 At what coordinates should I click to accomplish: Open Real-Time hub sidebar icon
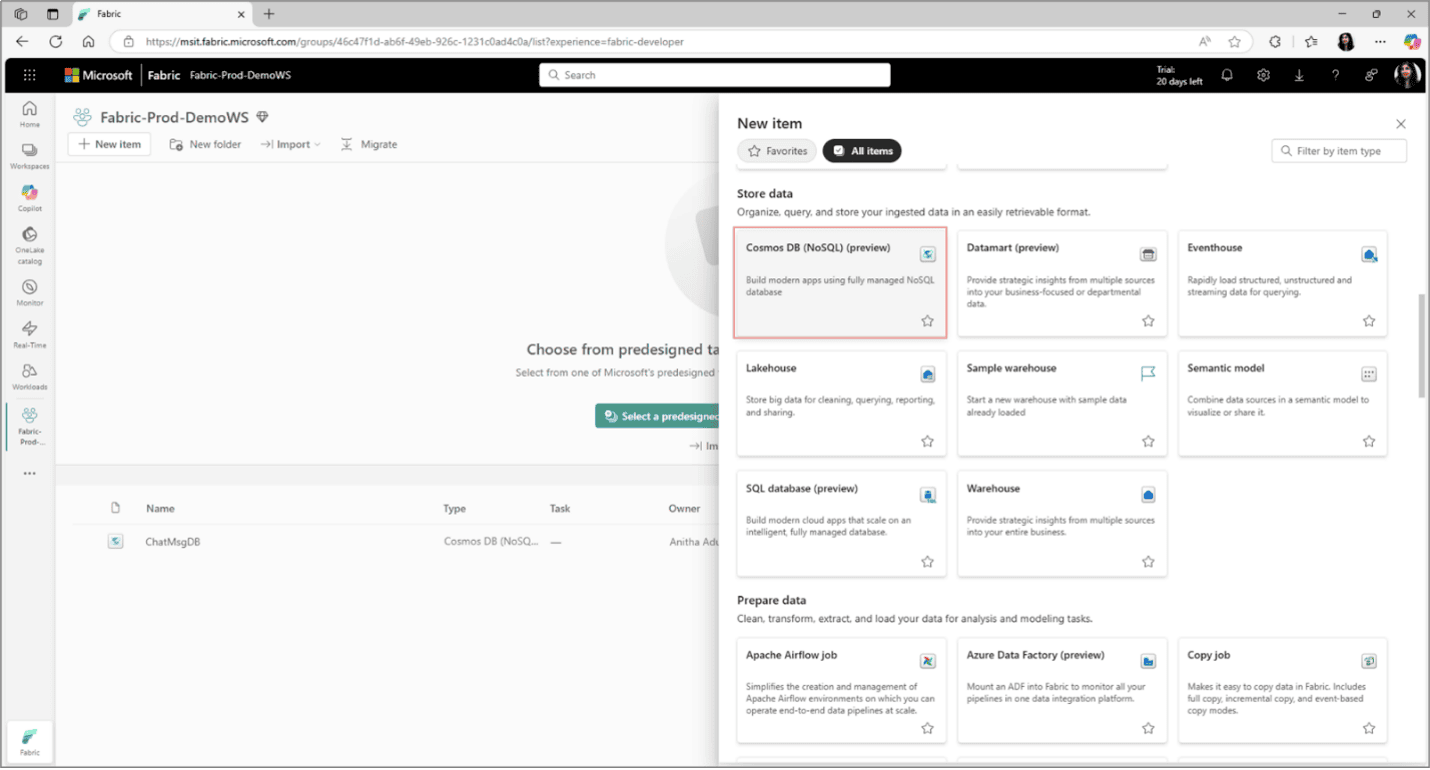pyautogui.click(x=30, y=334)
